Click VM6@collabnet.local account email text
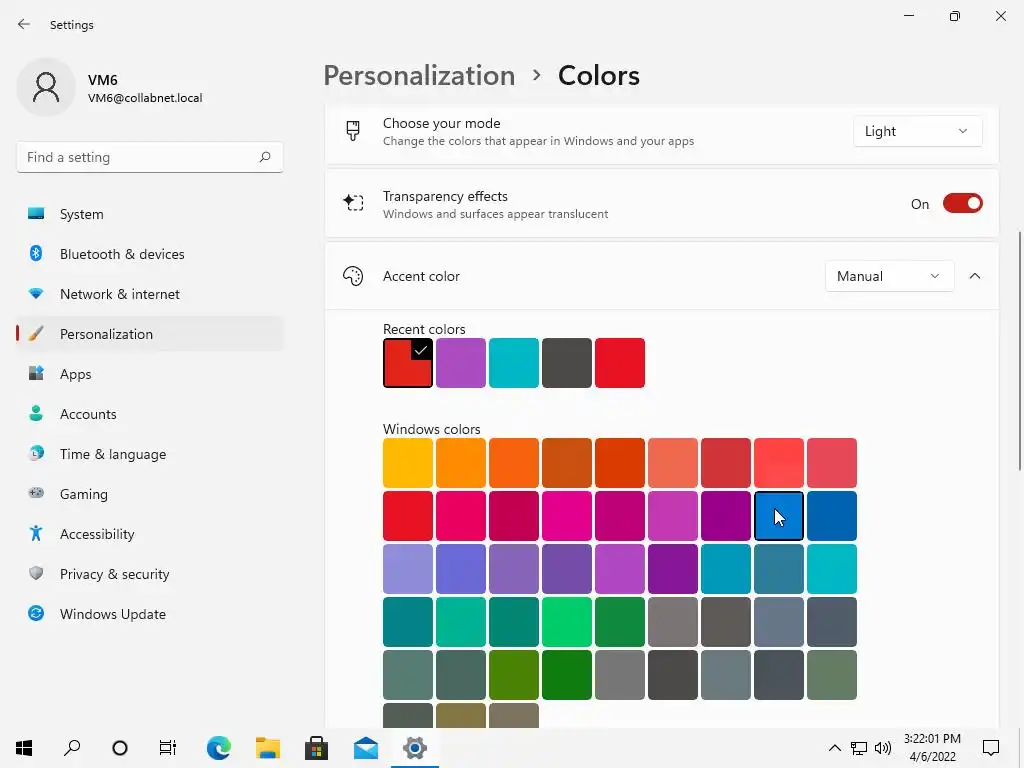1024x768 pixels. 145,98
